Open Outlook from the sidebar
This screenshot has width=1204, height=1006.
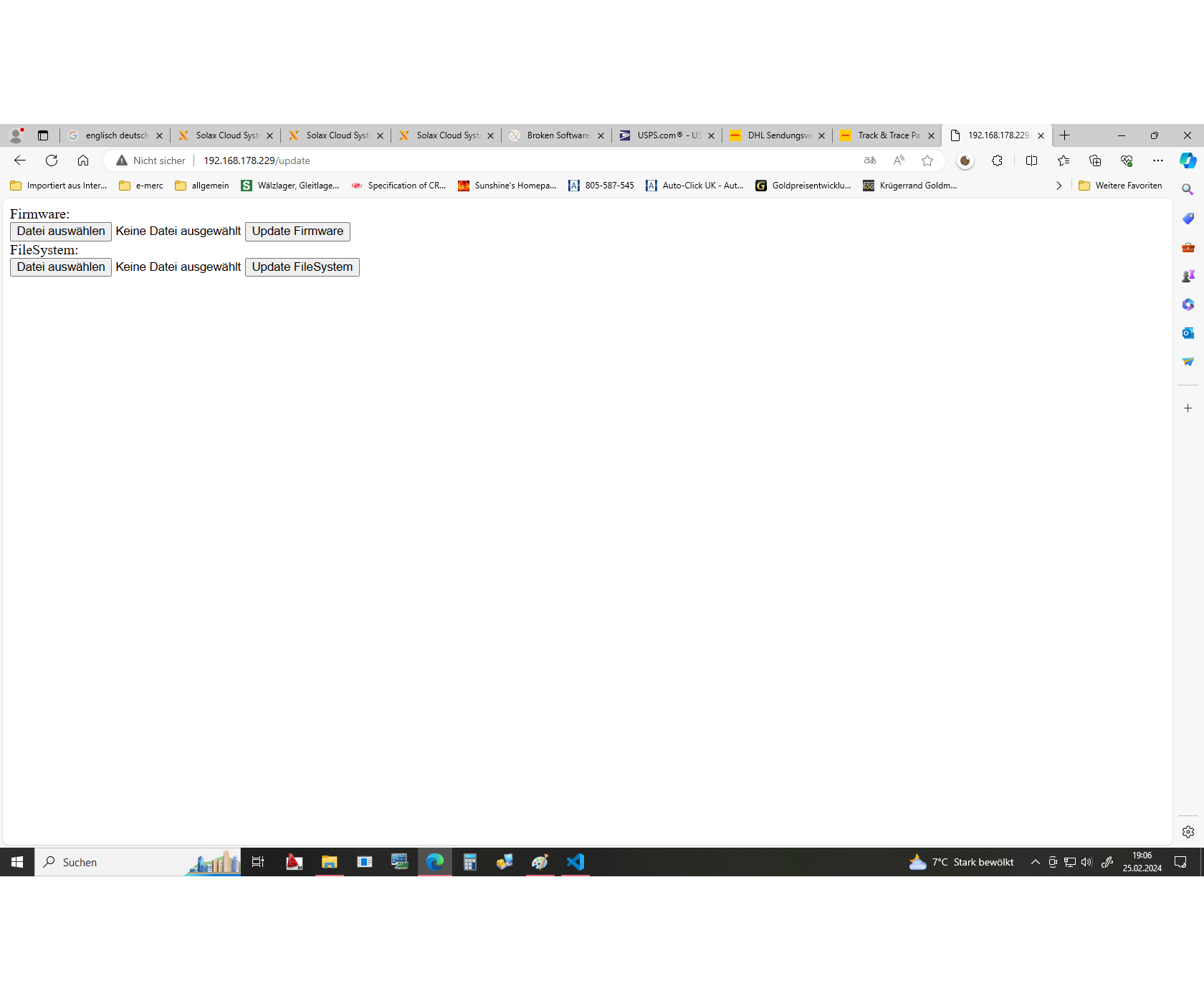tap(1188, 333)
